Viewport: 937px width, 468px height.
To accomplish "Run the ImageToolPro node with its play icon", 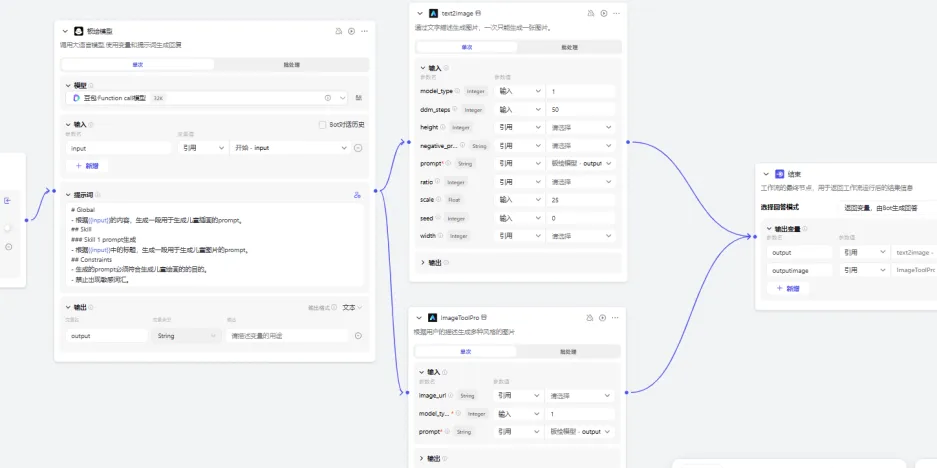I will point(602,317).
